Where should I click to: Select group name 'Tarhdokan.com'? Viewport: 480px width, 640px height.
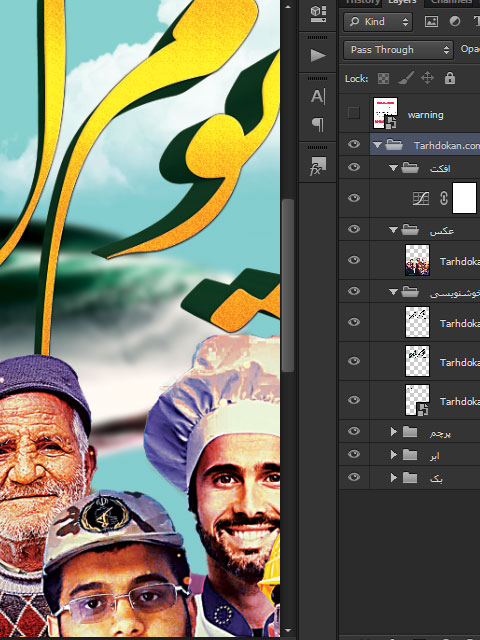coord(447,145)
